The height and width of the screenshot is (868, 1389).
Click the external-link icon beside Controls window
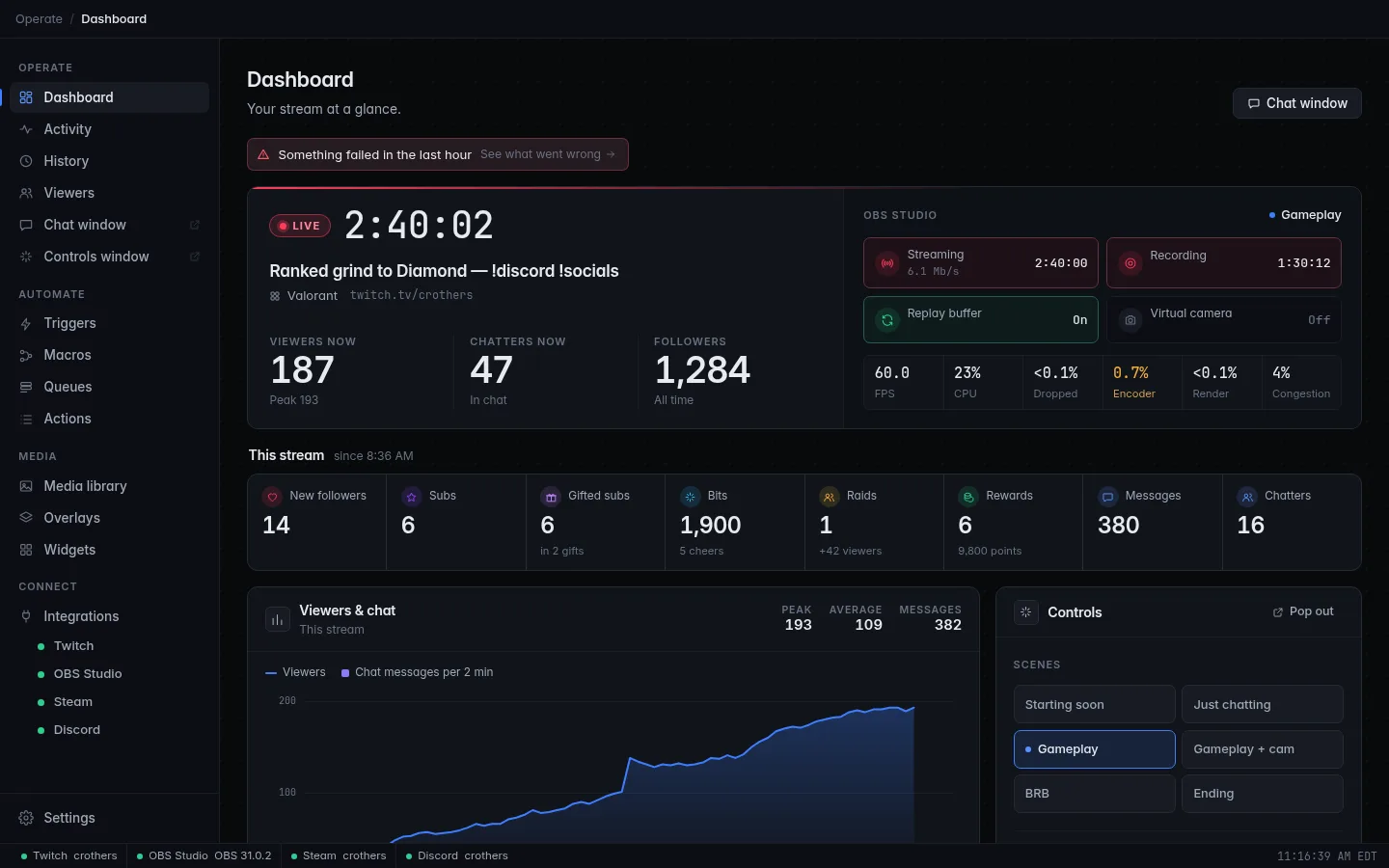pos(194,257)
